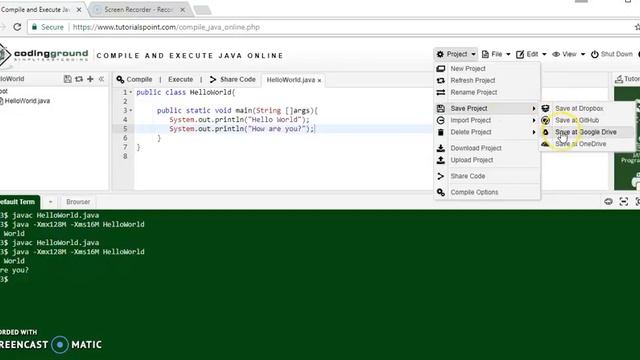Select HelloWorld.java in the file tree

click(27, 100)
